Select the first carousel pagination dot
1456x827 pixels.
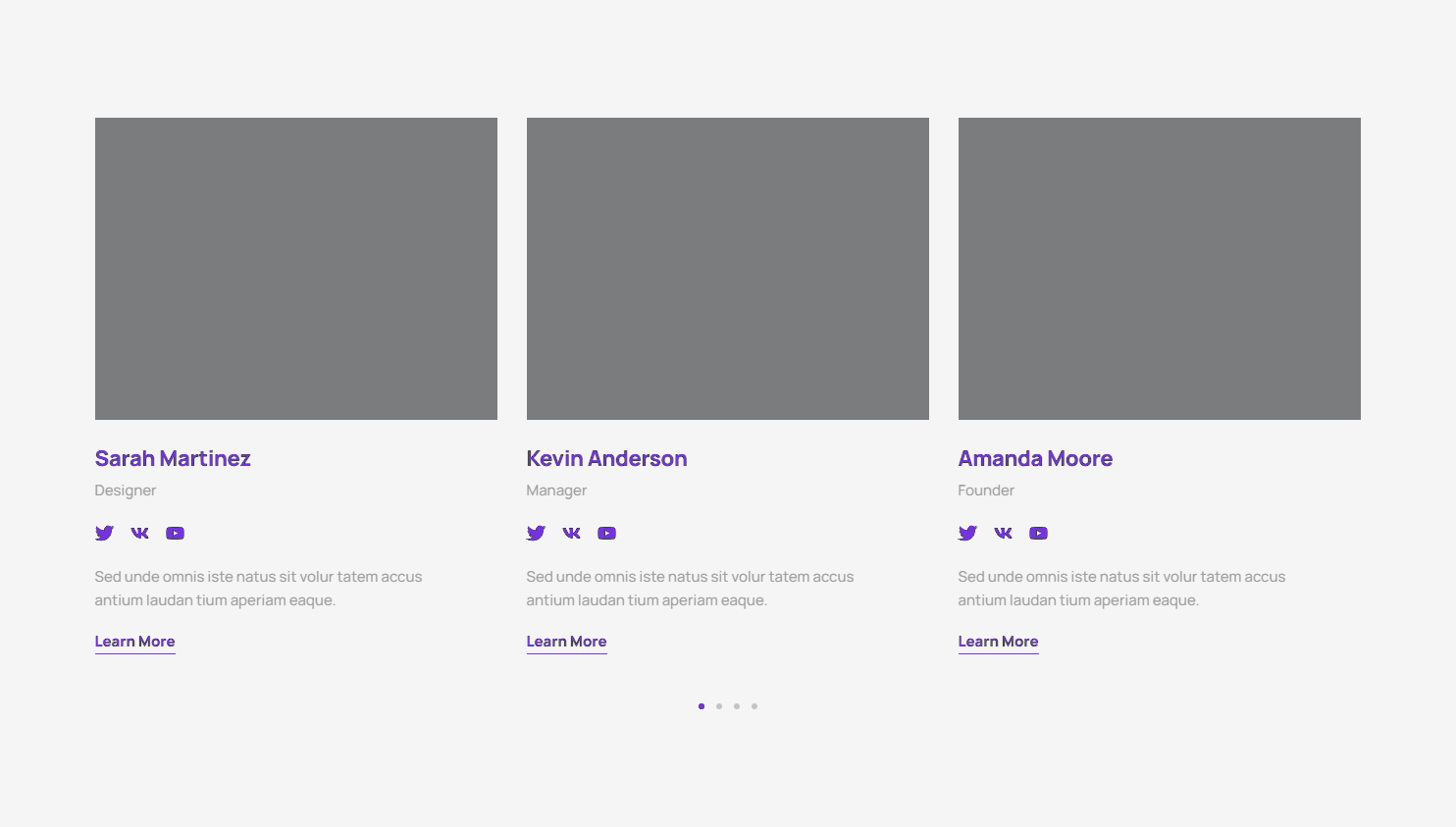(x=702, y=706)
